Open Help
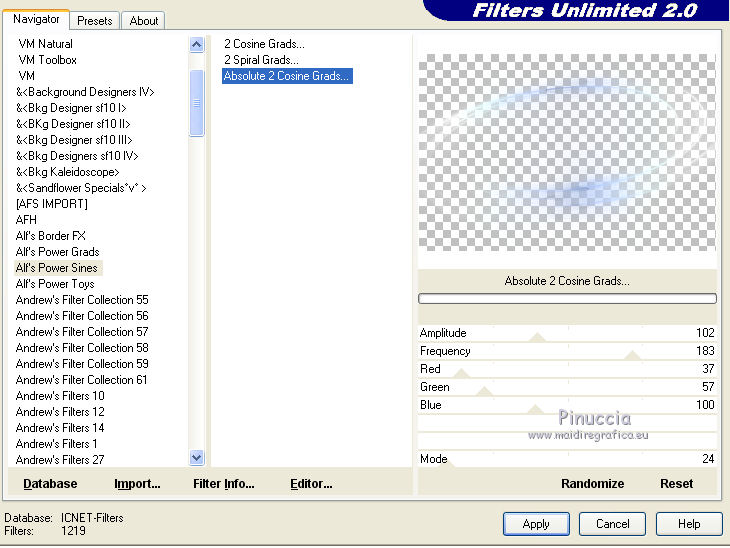The width and height of the screenshot is (730, 548). [689, 524]
